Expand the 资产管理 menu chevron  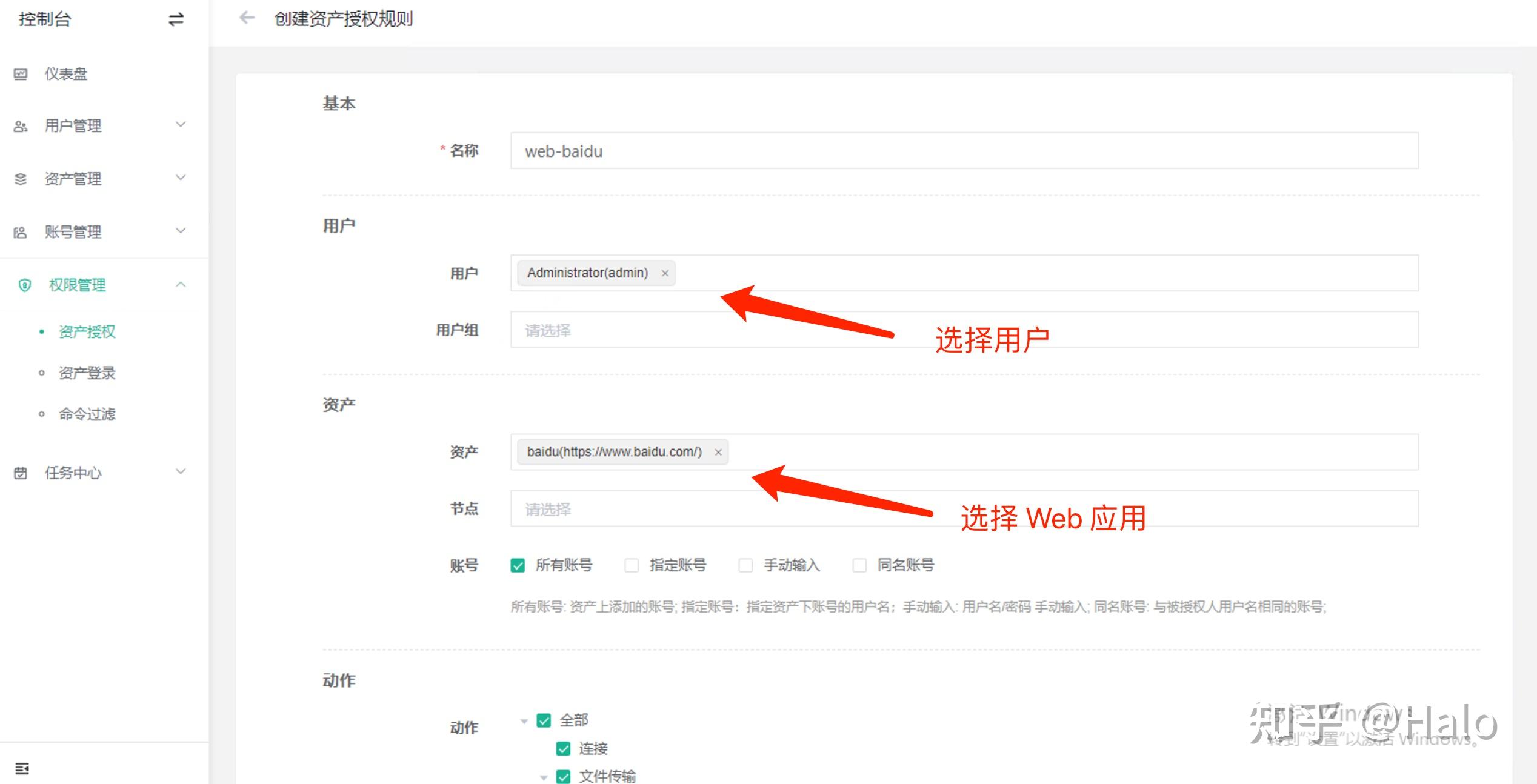coord(181,178)
